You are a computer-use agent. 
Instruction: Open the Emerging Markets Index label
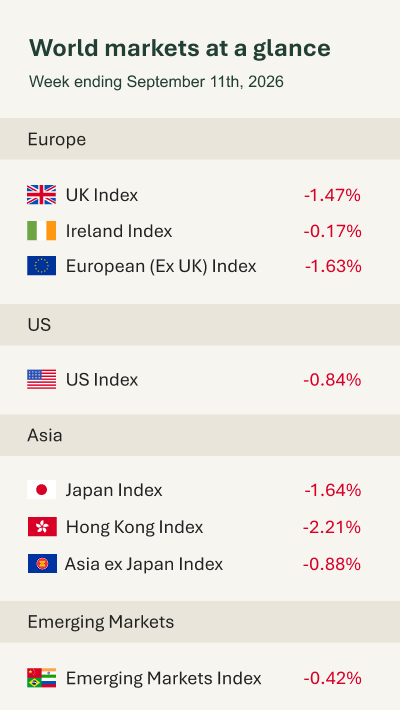[x=163, y=678]
